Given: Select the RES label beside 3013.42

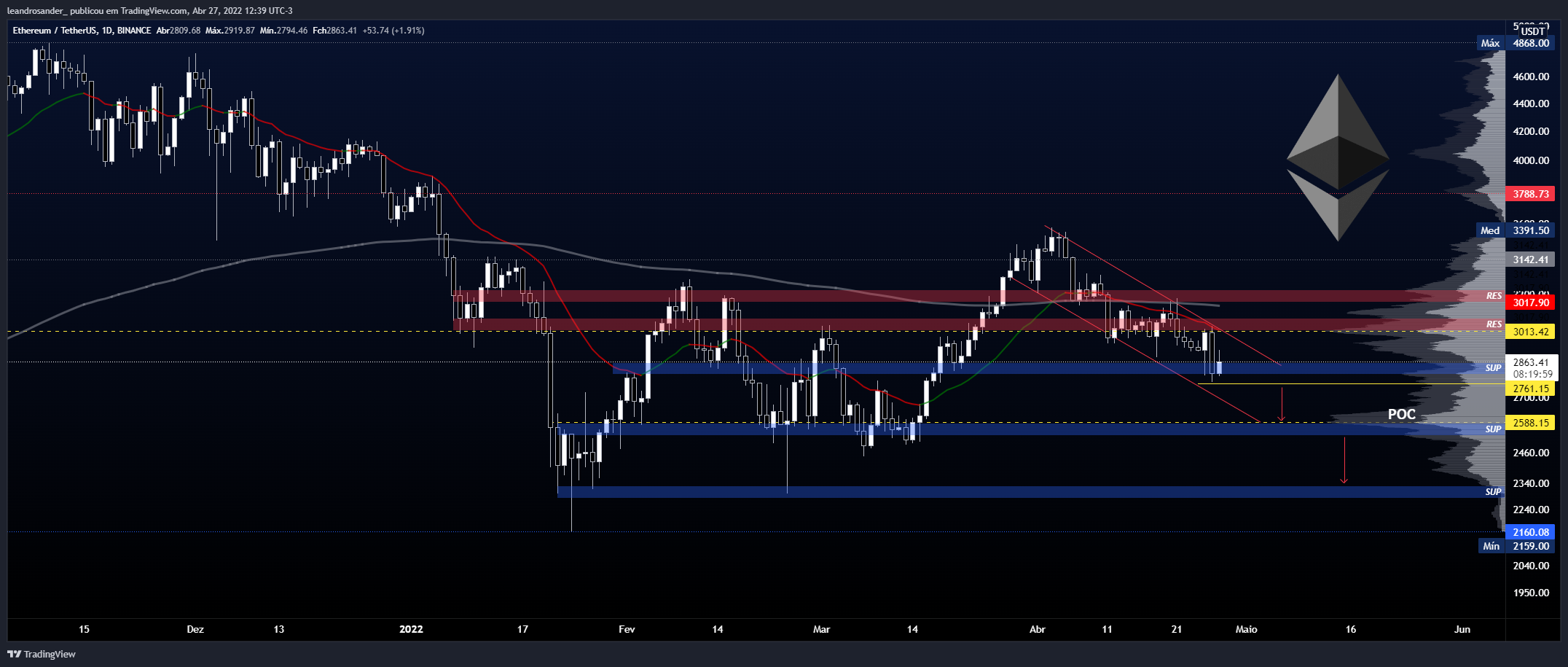Looking at the screenshot, I should [x=1494, y=324].
